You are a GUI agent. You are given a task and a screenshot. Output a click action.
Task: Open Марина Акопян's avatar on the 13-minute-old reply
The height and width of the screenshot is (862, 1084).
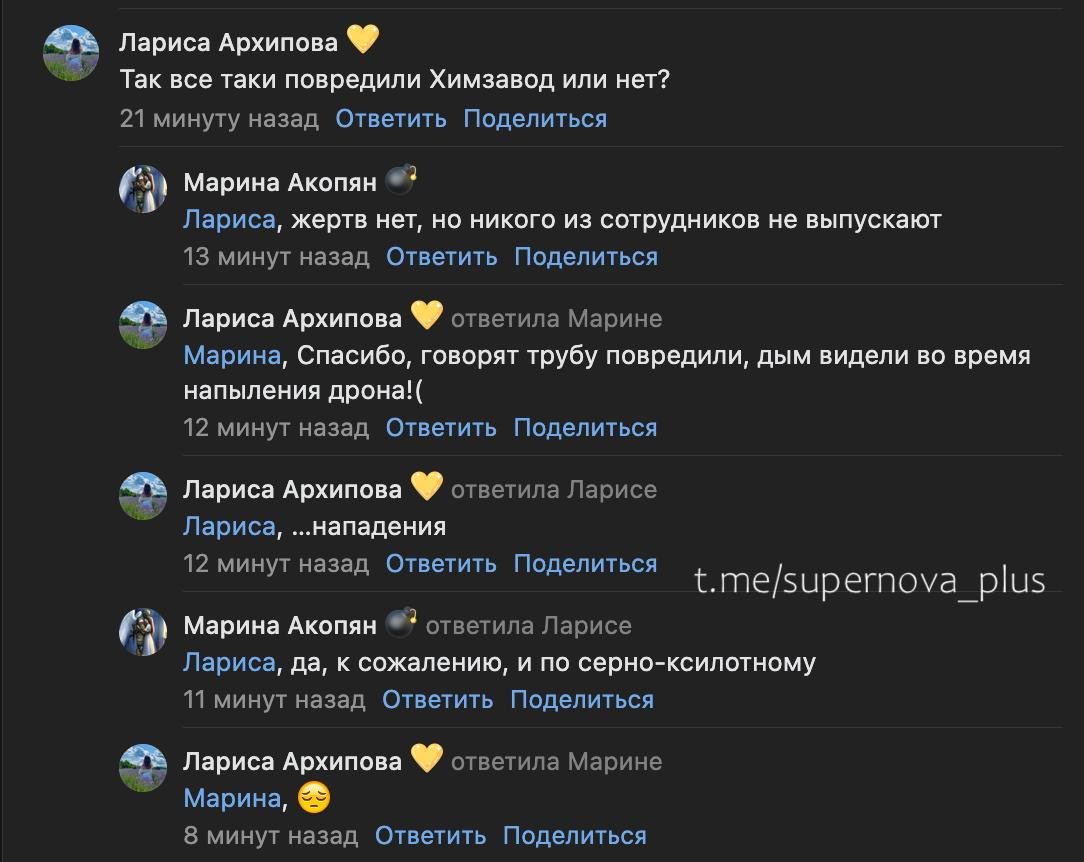pyautogui.click(x=143, y=189)
